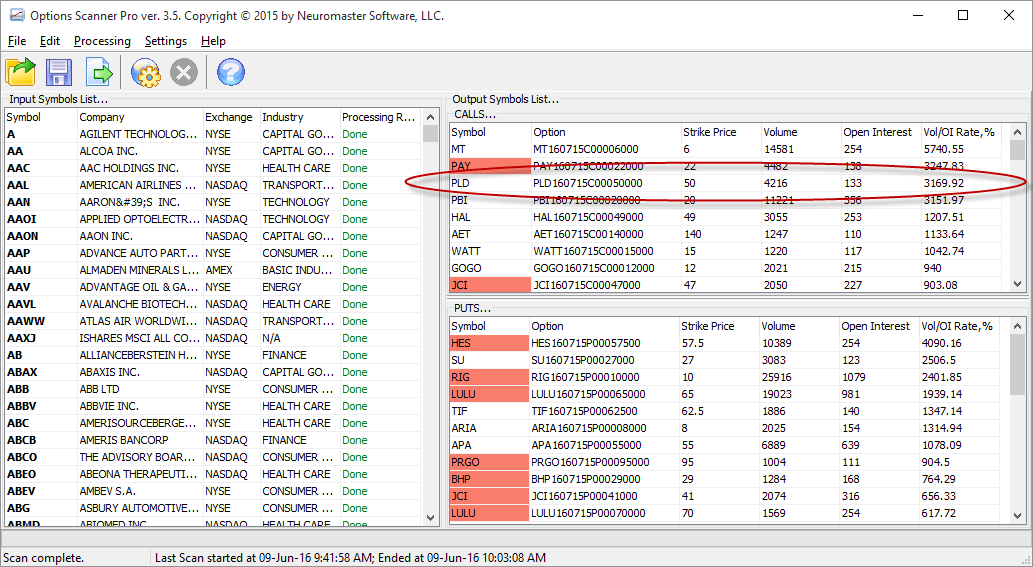Start processing with the gear globe icon

tap(146, 72)
